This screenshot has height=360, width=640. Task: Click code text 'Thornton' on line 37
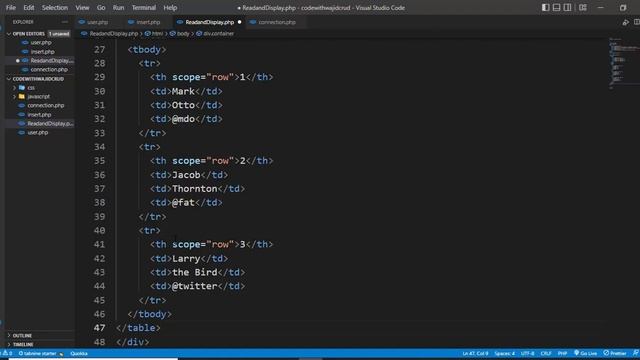(194, 189)
